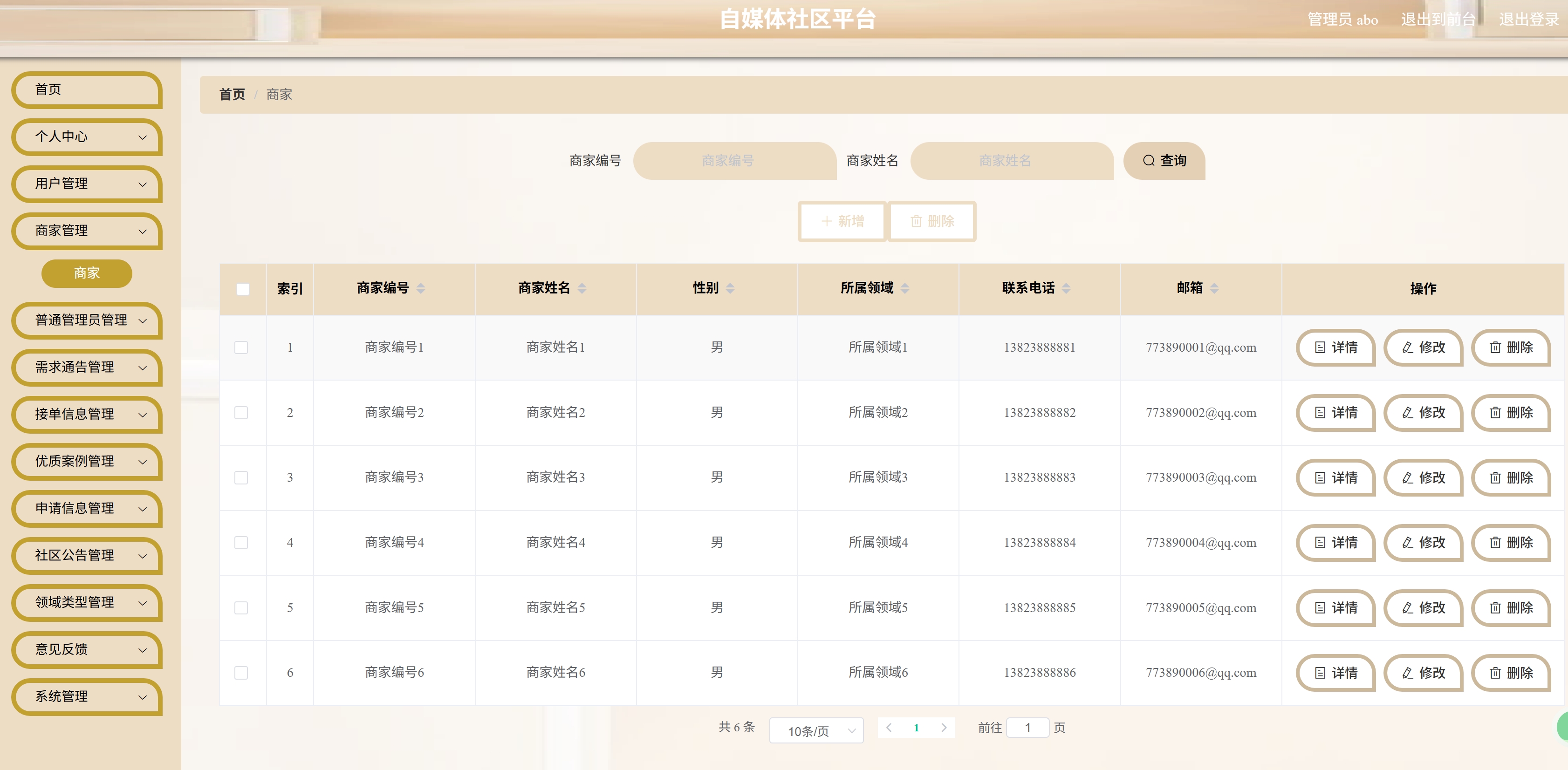Screen dimensions: 1568x770
Task: Sort by 性别 column arrows
Action: 731,288
